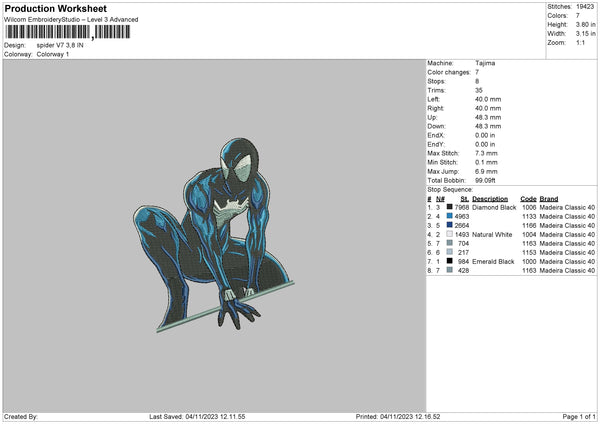Click the Emerald Black color swatch

coord(450,261)
